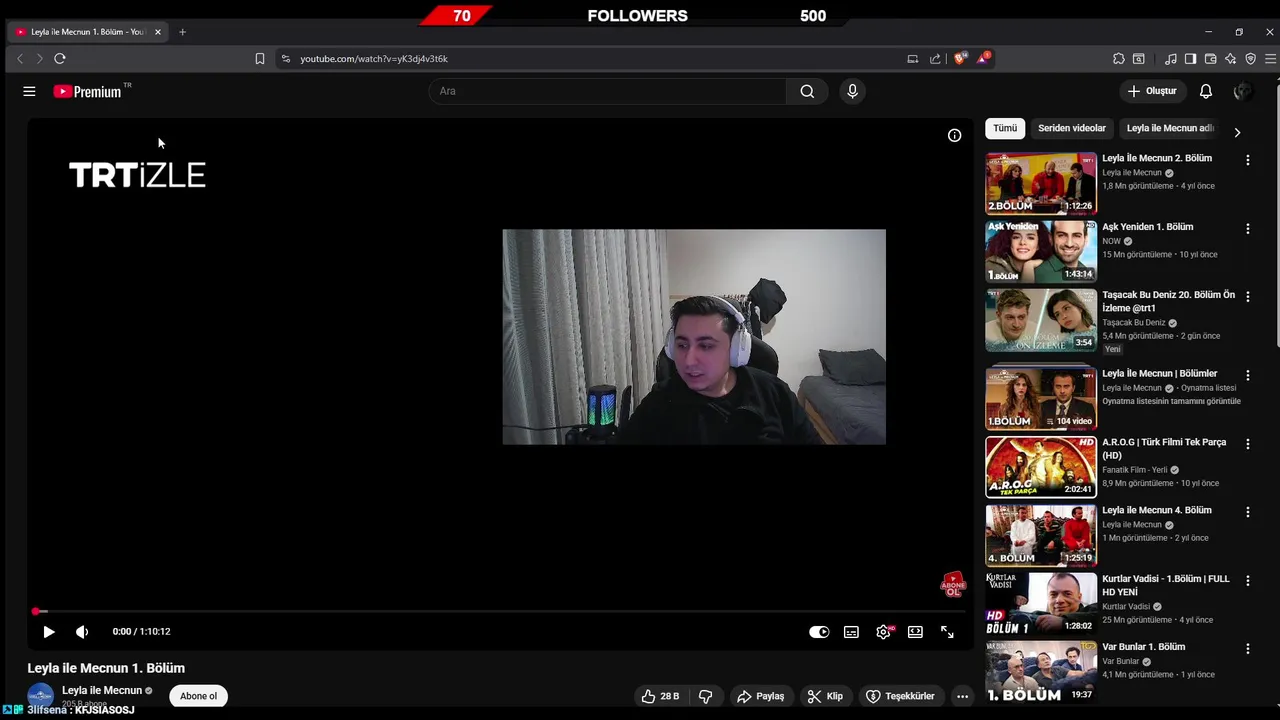
Task: Open the music note playlist icon
Action: click(1171, 59)
